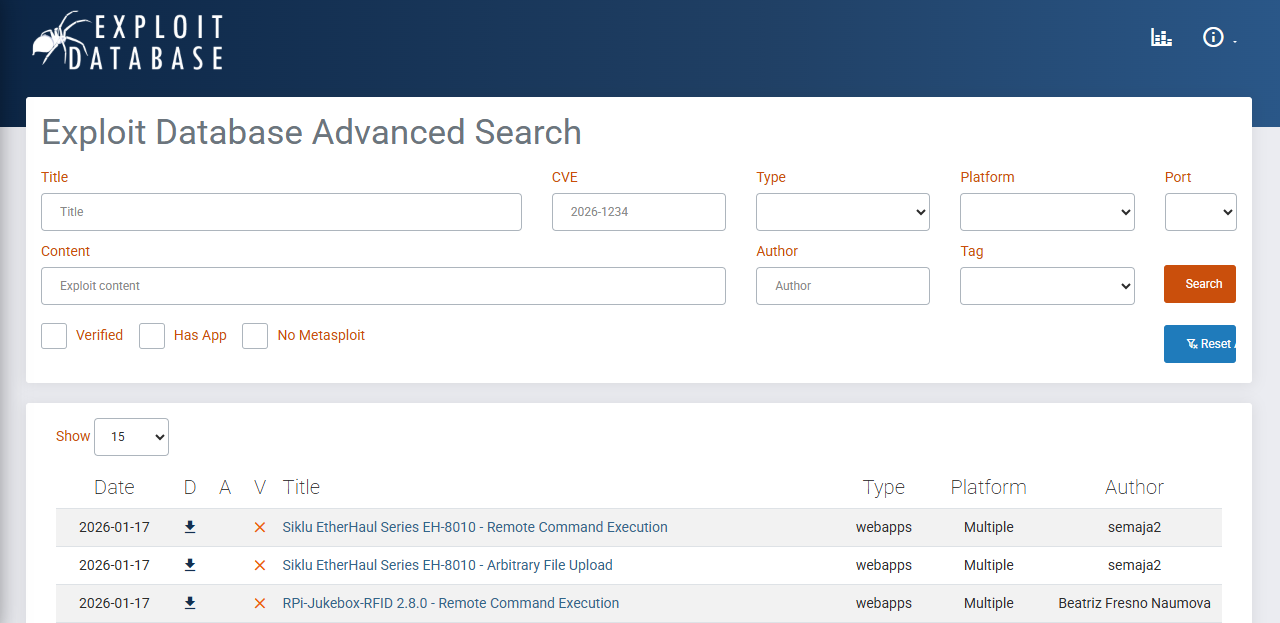Open site statistics via the bar chart icon
The image size is (1280, 623).
click(1161, 37)
